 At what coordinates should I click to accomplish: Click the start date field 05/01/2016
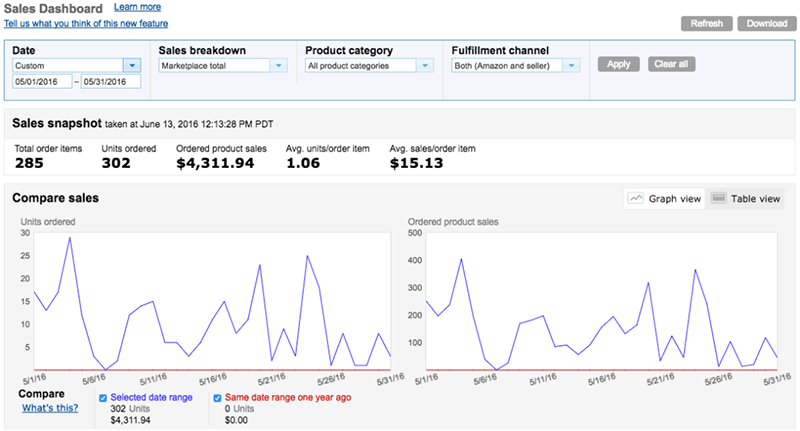42,83
